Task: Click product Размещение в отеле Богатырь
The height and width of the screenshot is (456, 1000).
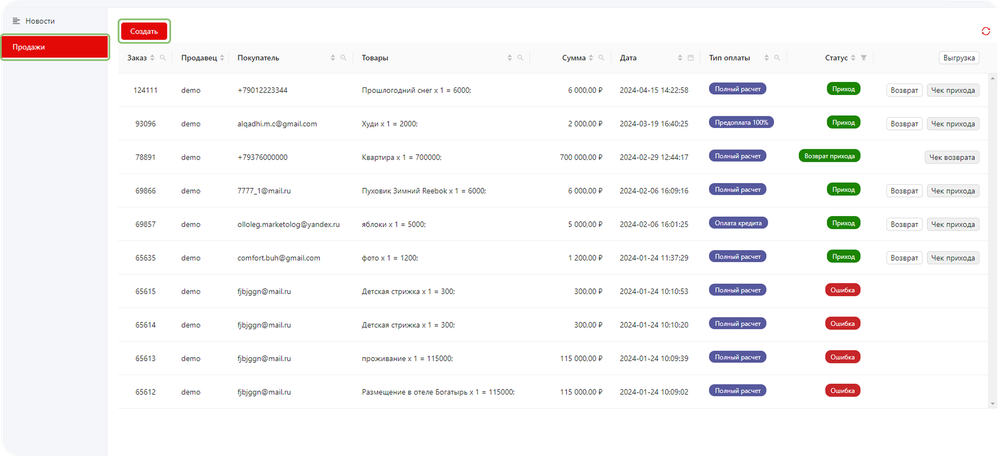Action: tap(438, 392)
